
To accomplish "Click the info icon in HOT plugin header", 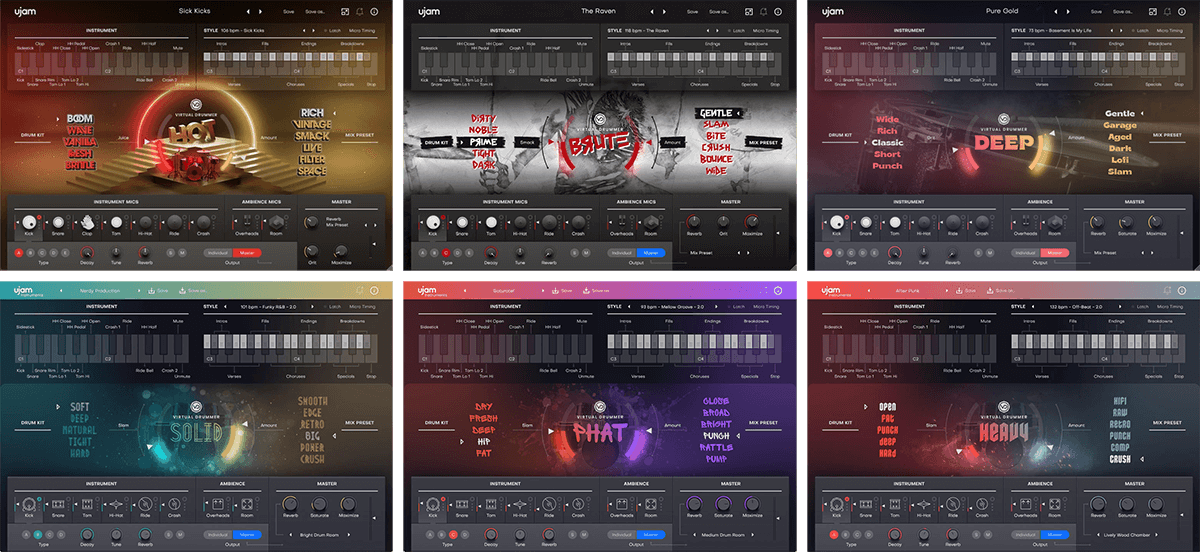I will click(374, 12).
